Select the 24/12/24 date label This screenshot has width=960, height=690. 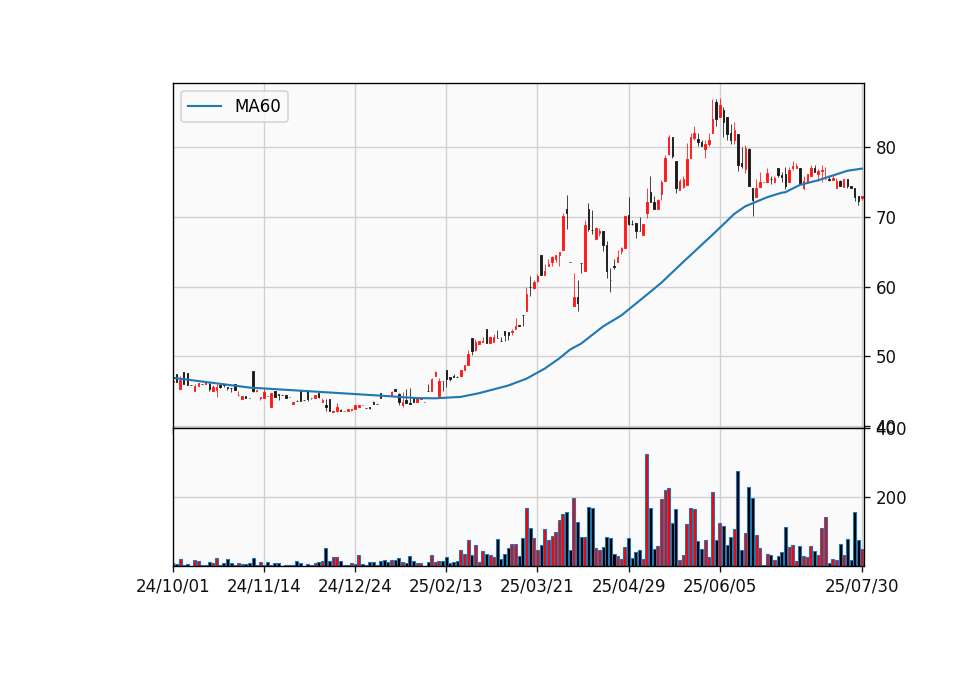(355, 586)
